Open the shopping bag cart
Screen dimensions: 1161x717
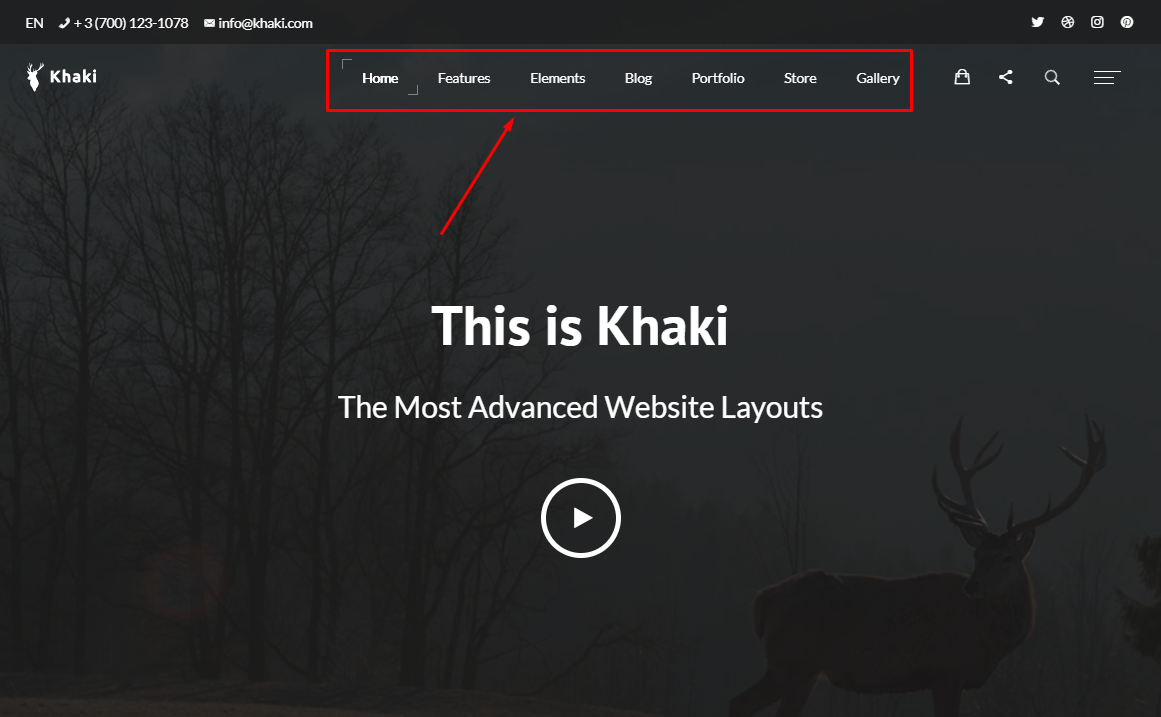(x=962, y=77)
